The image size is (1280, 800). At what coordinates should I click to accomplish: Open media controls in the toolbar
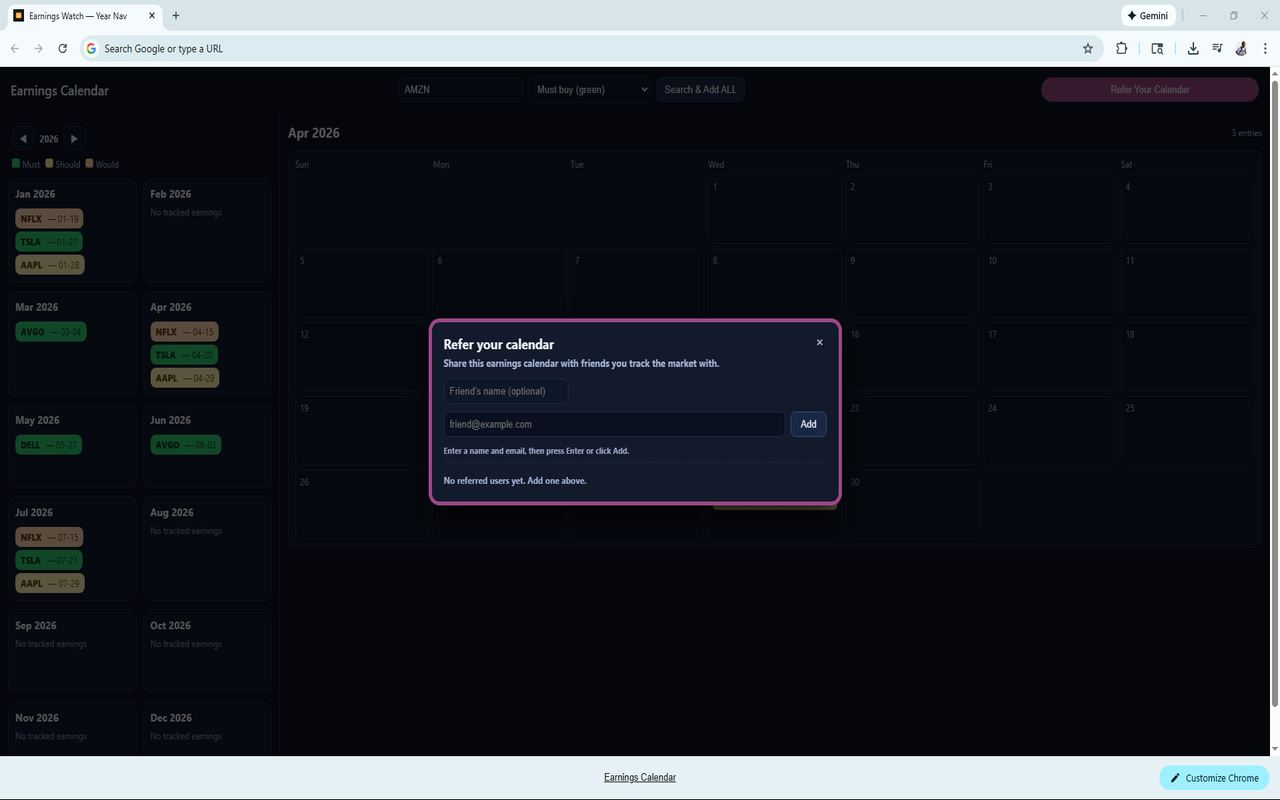[1217, 48]
